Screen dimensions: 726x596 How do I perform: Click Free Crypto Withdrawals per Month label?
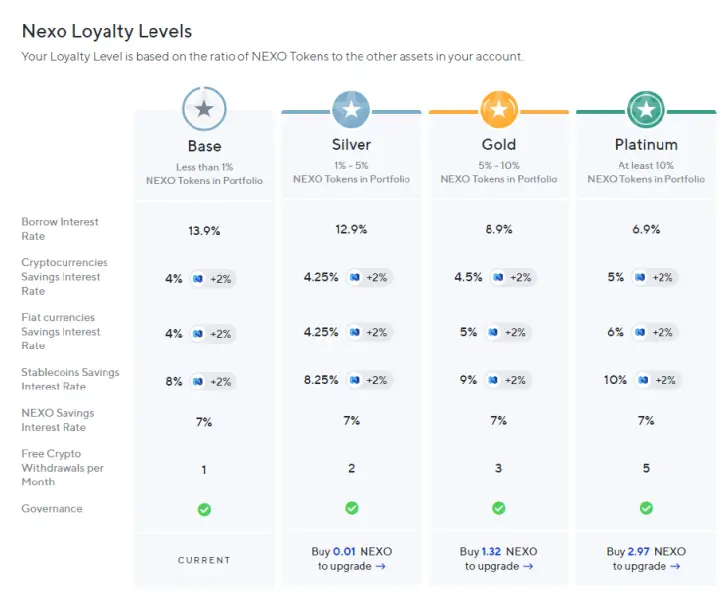click(63, 468)
